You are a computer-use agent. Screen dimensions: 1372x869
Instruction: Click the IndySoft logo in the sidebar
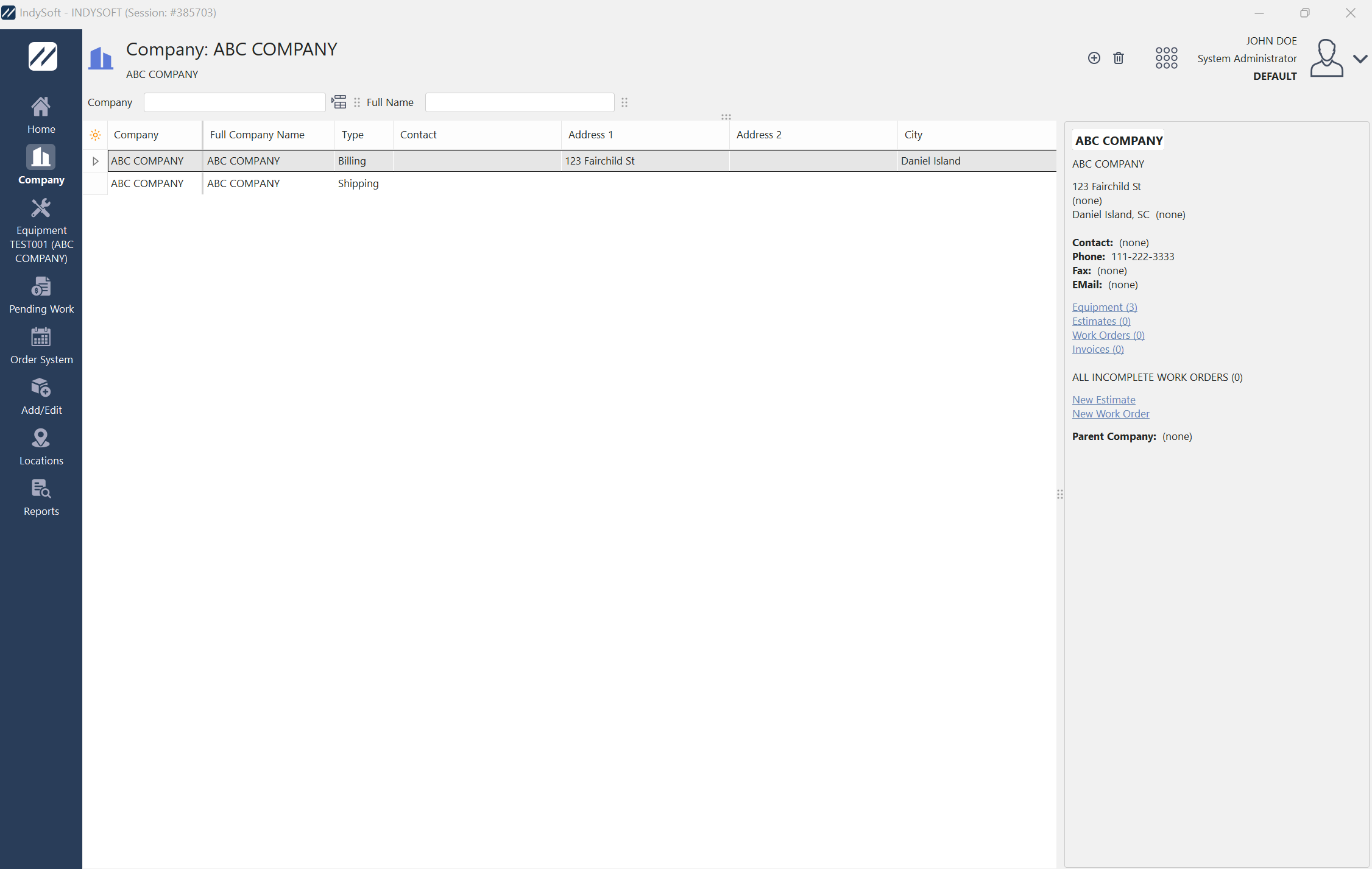point(42,57)
